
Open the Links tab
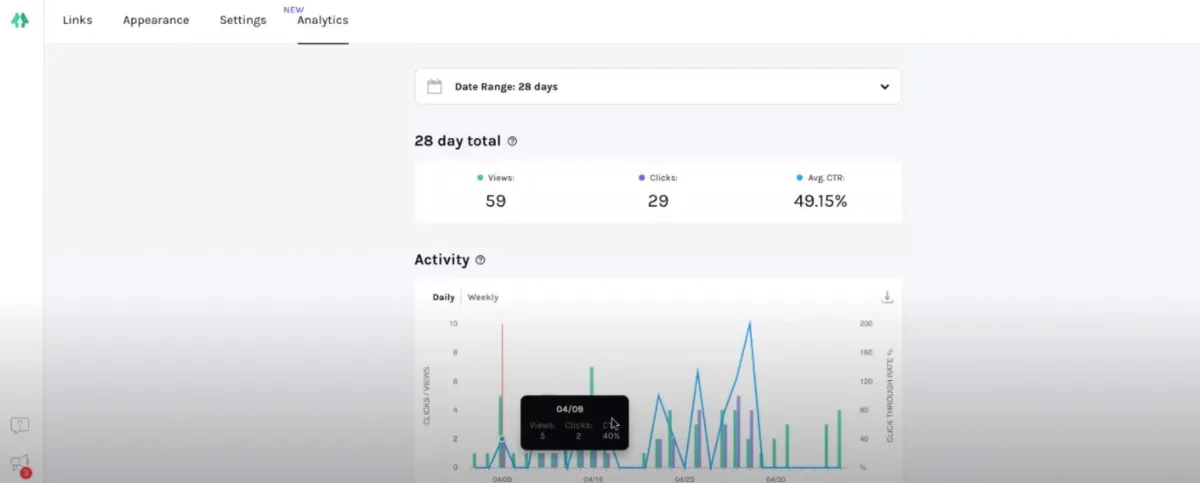(77, 20)
